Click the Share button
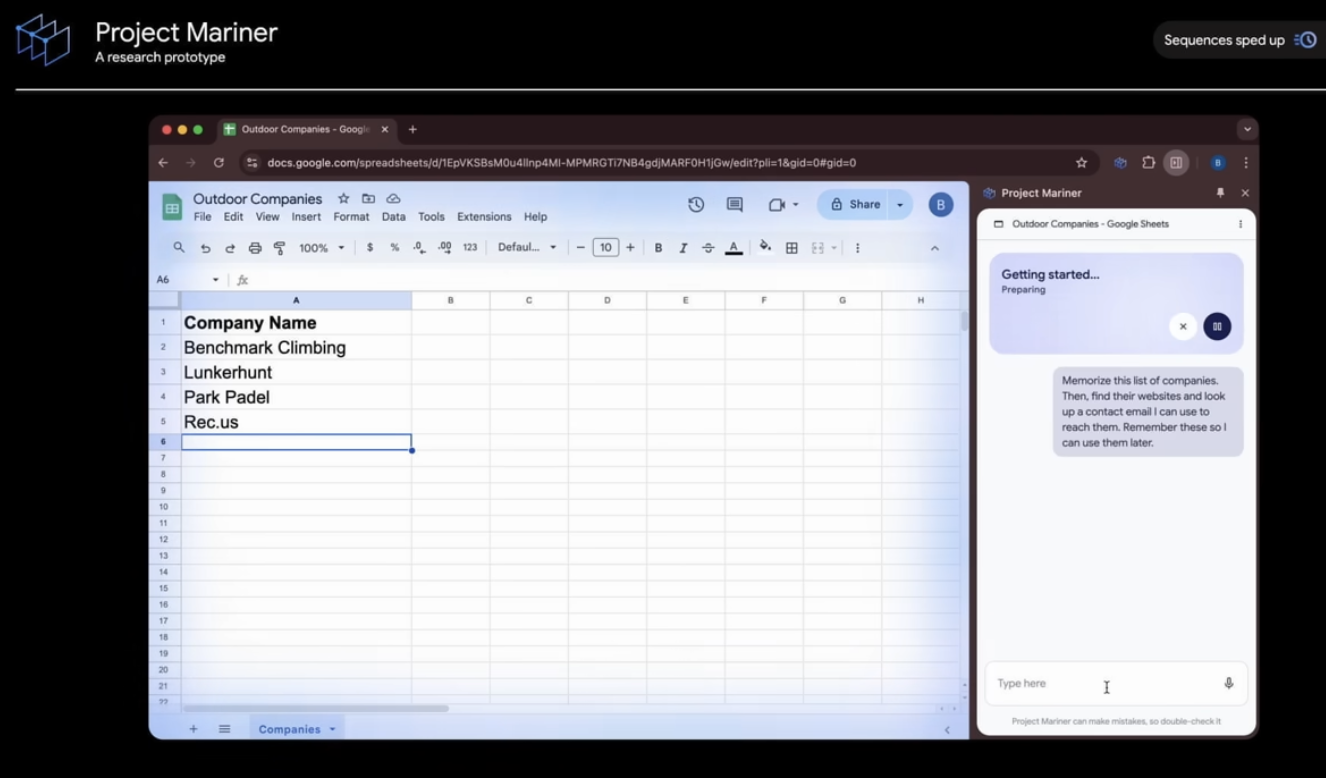Viewport: 1326px width, 778px height. 861,204
